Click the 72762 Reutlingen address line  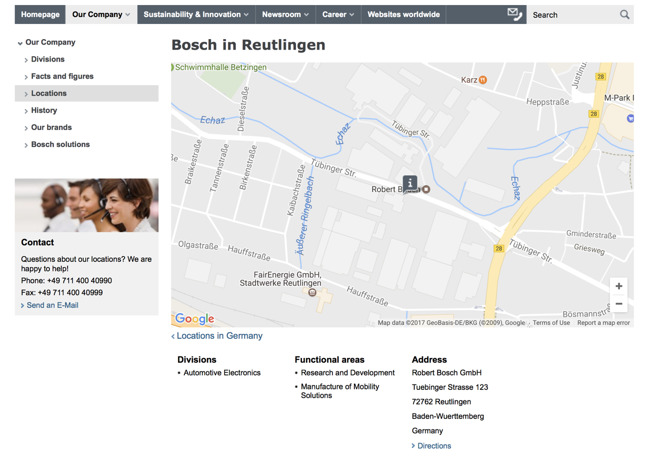[441, 402]
